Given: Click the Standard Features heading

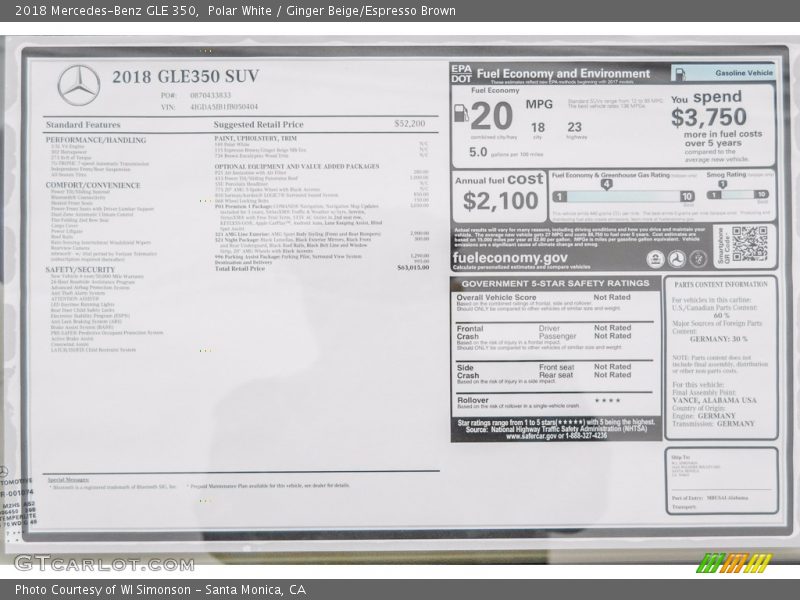Looking at the screenshot, I should click(83, 124).
